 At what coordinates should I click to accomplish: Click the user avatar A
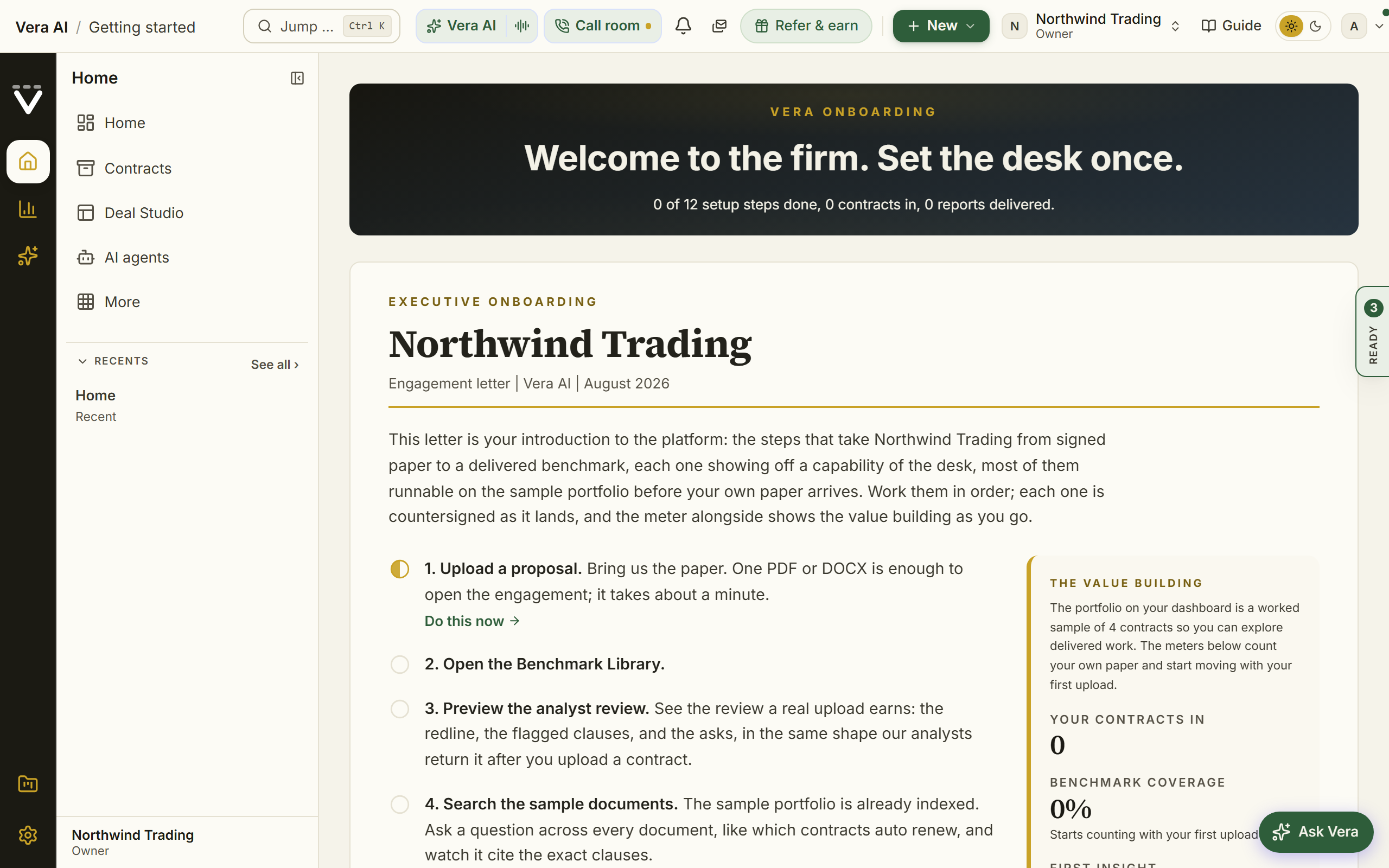(x=1354, y=27)
